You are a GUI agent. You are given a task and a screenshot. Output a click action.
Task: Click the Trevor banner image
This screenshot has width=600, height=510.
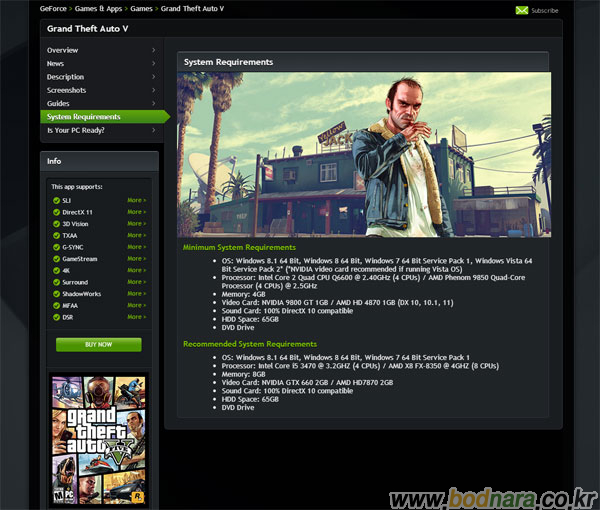(x=364, y=155)
